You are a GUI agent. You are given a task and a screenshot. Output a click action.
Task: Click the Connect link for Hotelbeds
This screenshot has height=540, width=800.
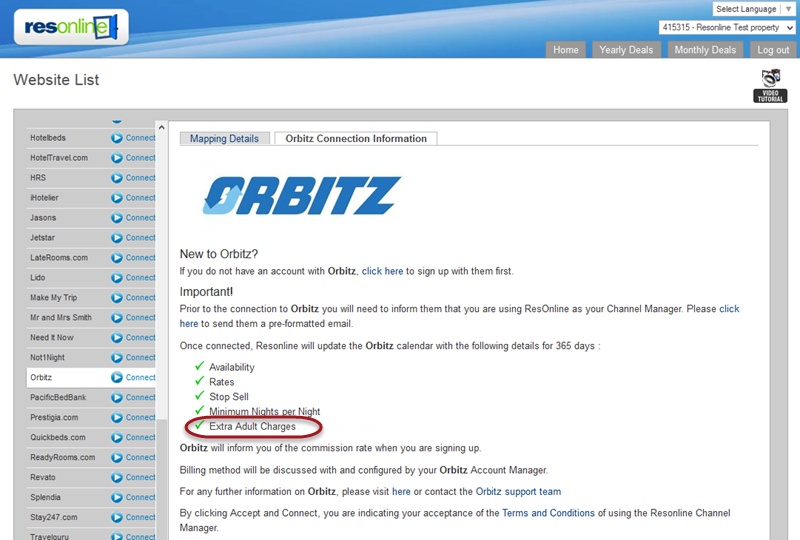140,138
